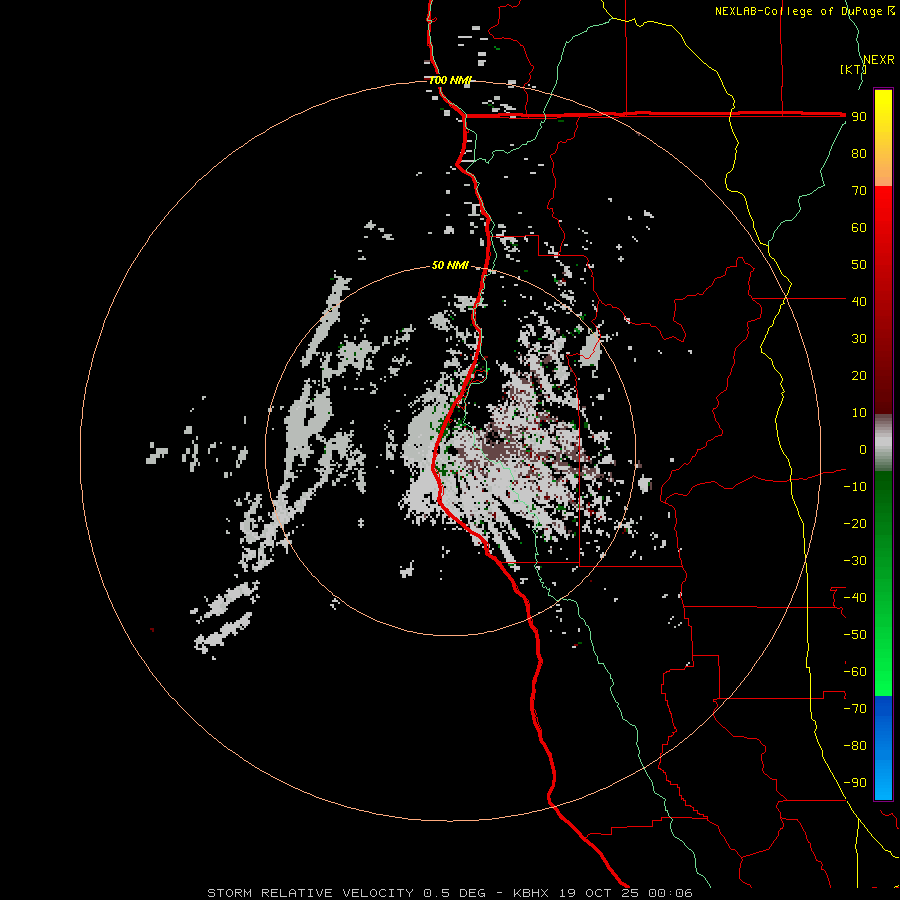Click the "40" value on velocity scale
This screenshot has width=900, height=900.
tap(859, 301)
